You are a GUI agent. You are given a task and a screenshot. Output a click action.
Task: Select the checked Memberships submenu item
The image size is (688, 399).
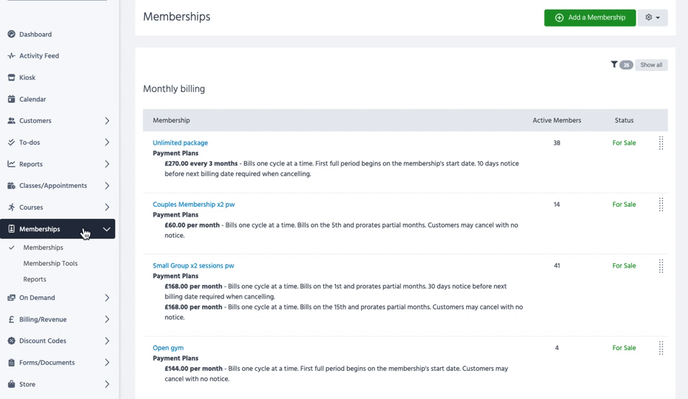coord(43,248)
